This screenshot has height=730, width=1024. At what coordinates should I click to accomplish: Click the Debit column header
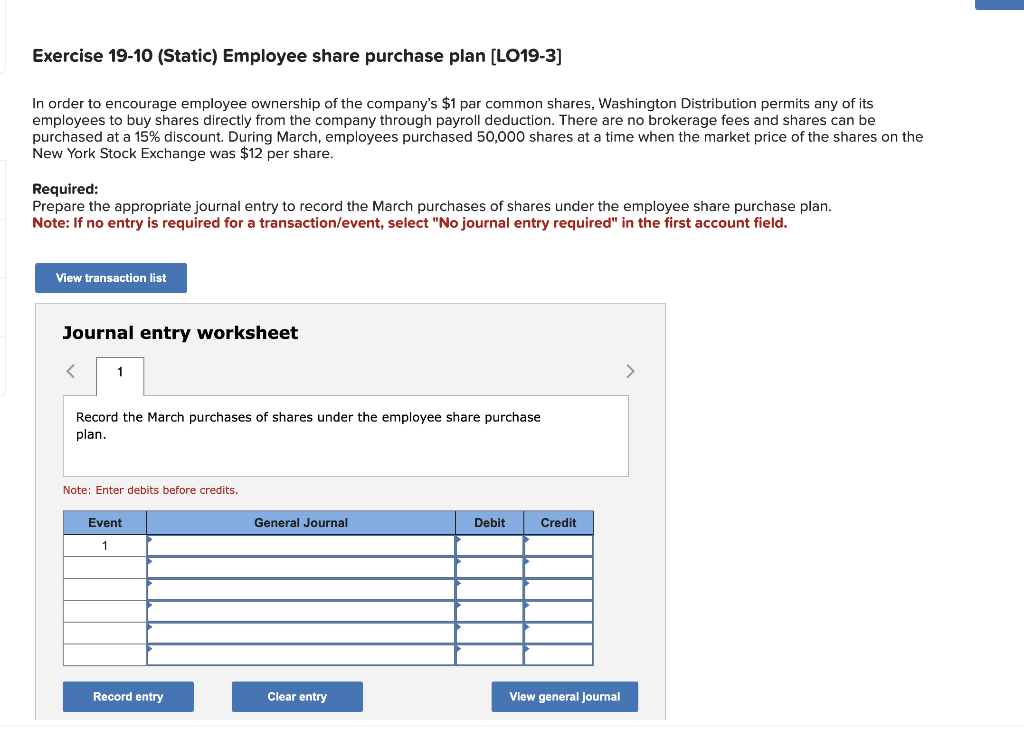coord(489,522)
